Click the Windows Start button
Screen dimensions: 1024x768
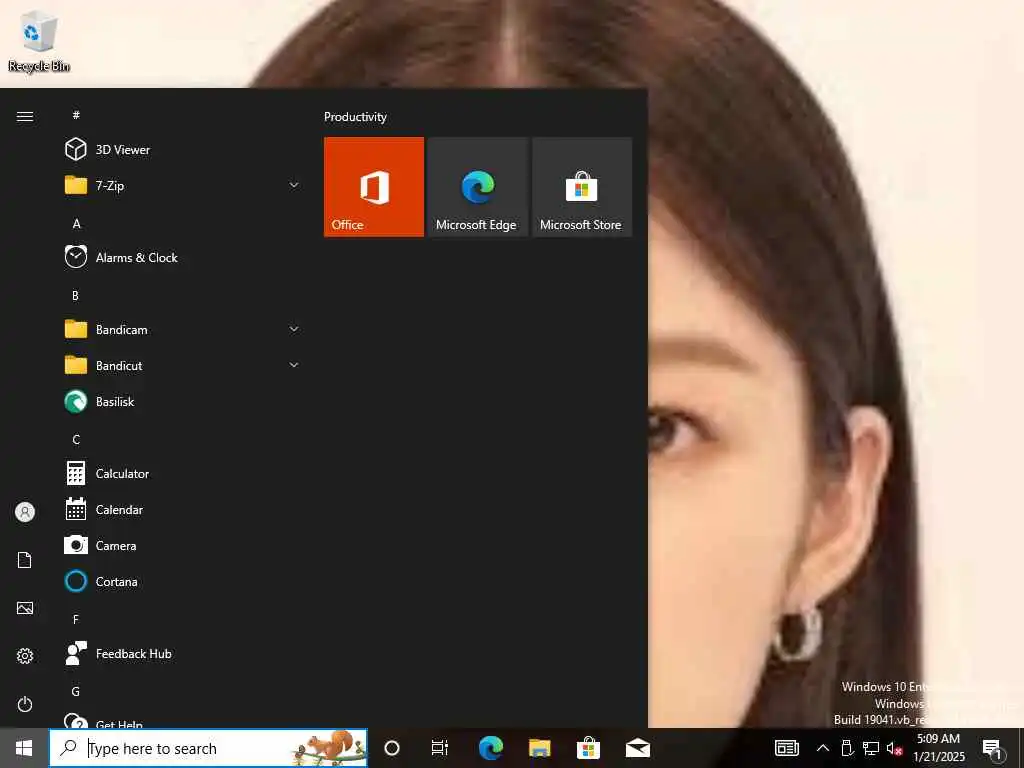24,748
